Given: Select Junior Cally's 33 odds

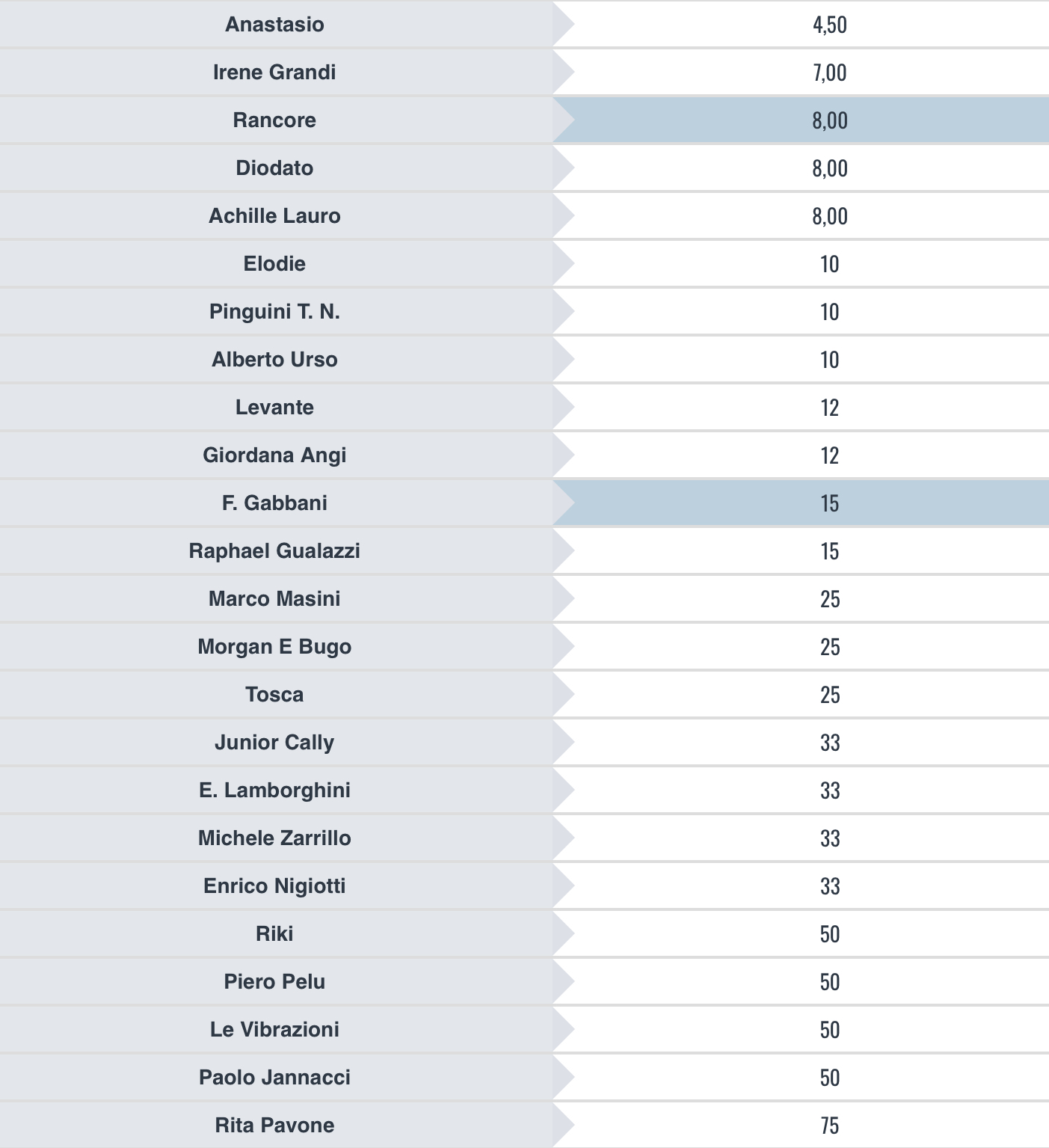Looking at the screenshot, I should (x=829, y=743).
